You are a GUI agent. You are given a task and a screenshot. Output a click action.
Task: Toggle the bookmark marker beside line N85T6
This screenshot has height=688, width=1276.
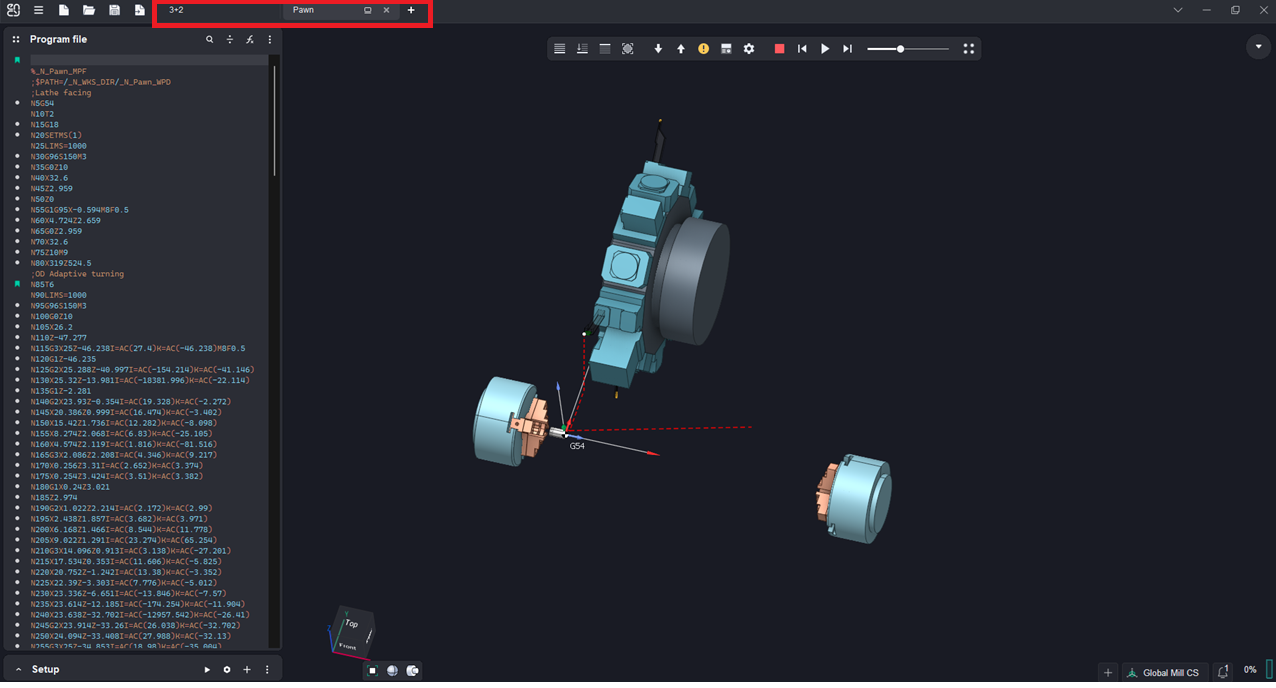coord(18,284)
